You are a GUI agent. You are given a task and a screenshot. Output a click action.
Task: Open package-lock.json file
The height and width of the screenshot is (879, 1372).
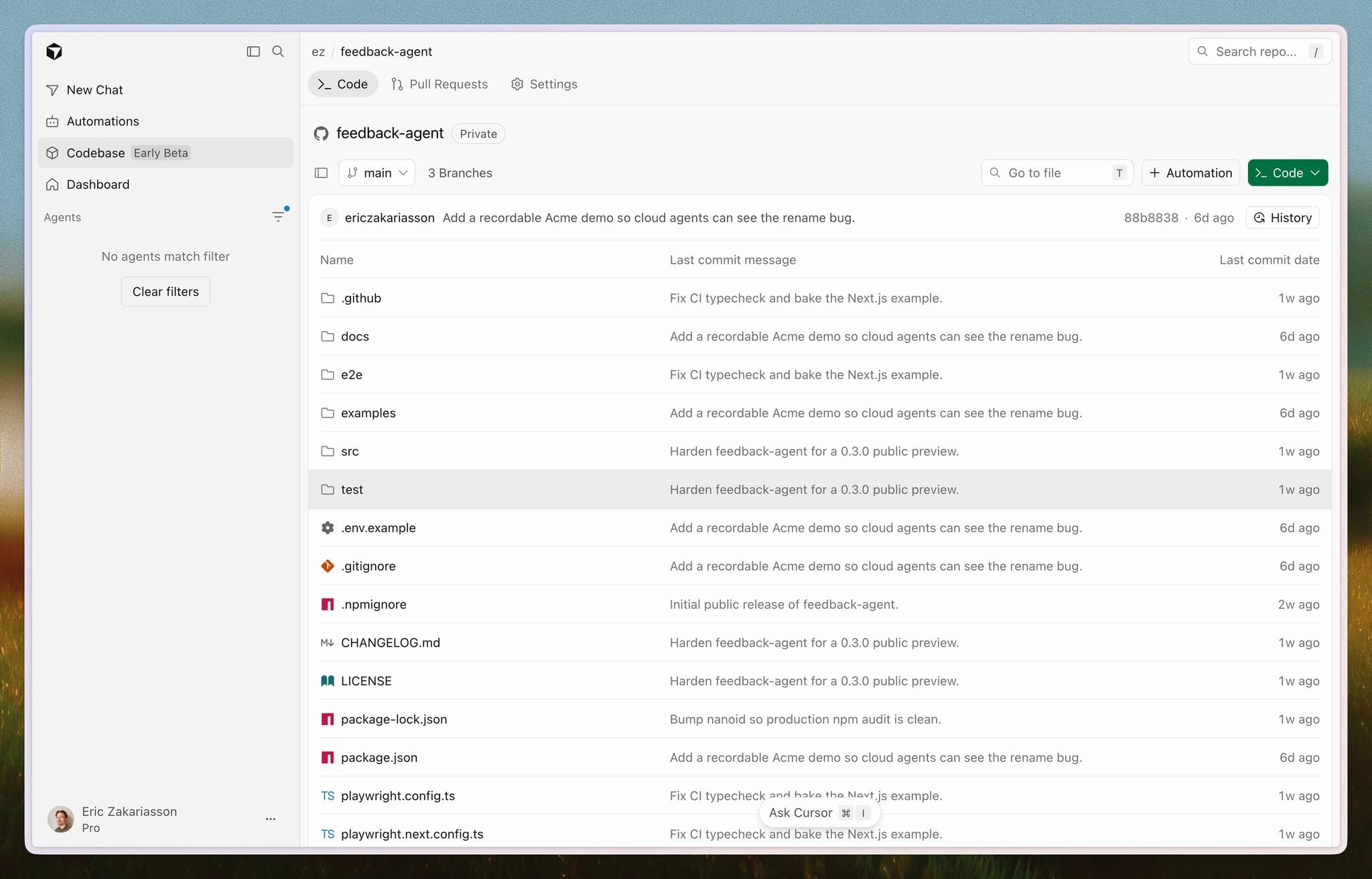coord(394,719)
